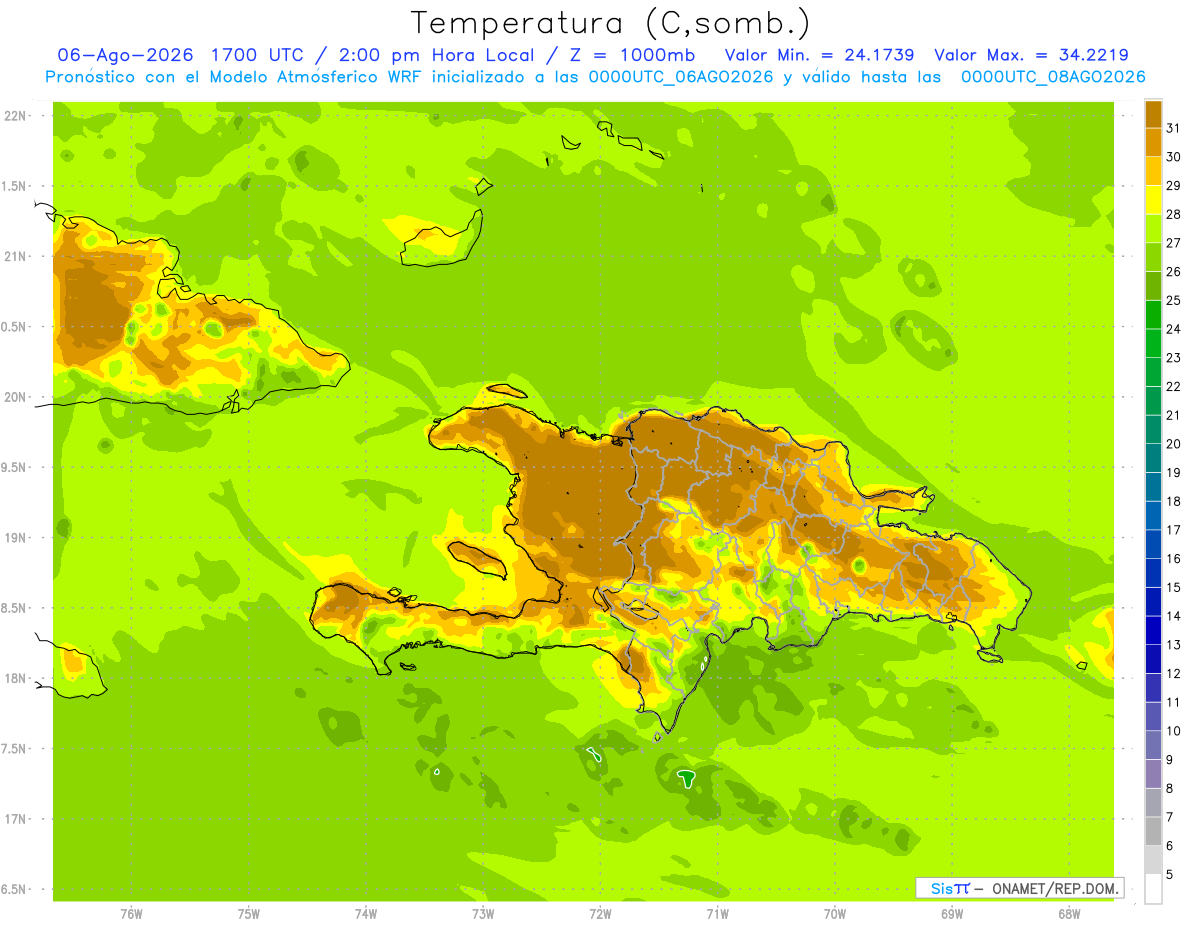
Task: Pick the legend swatch between 27 and 28
Action: (1153, 229)
